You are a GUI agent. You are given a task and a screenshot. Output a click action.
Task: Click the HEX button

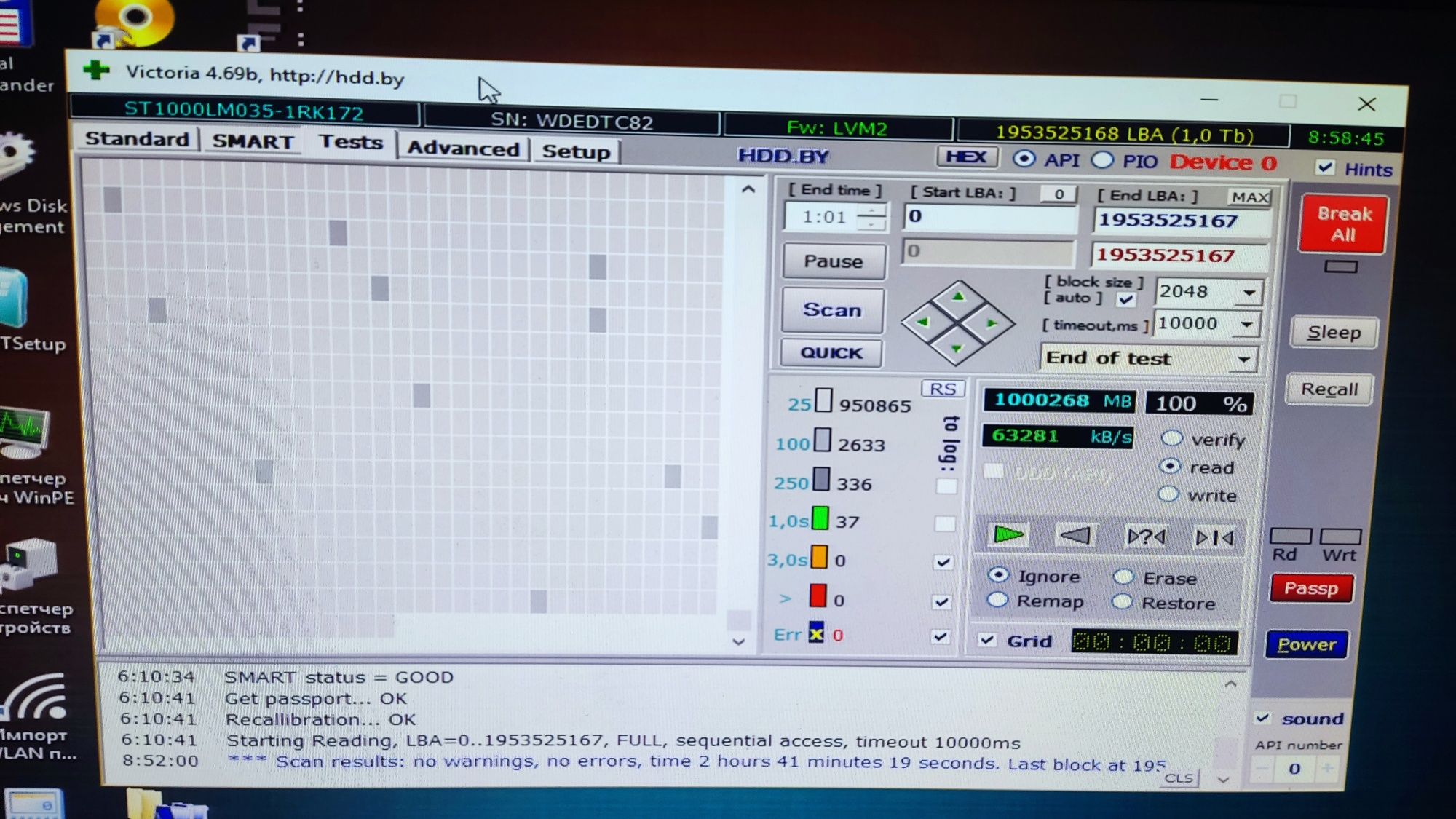click(x=967, y=157)
